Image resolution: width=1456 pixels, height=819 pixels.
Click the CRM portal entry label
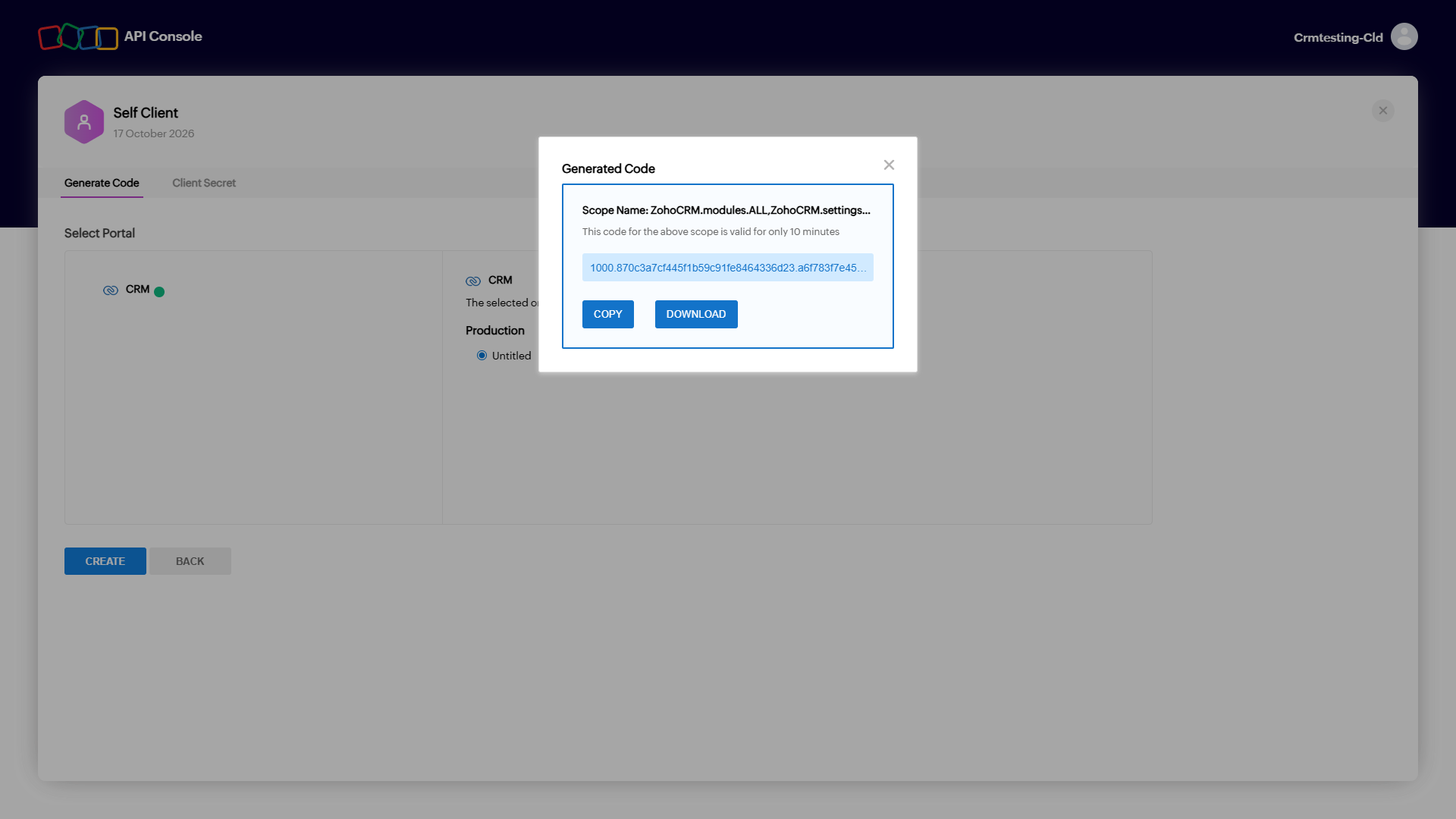click(137, 289)
